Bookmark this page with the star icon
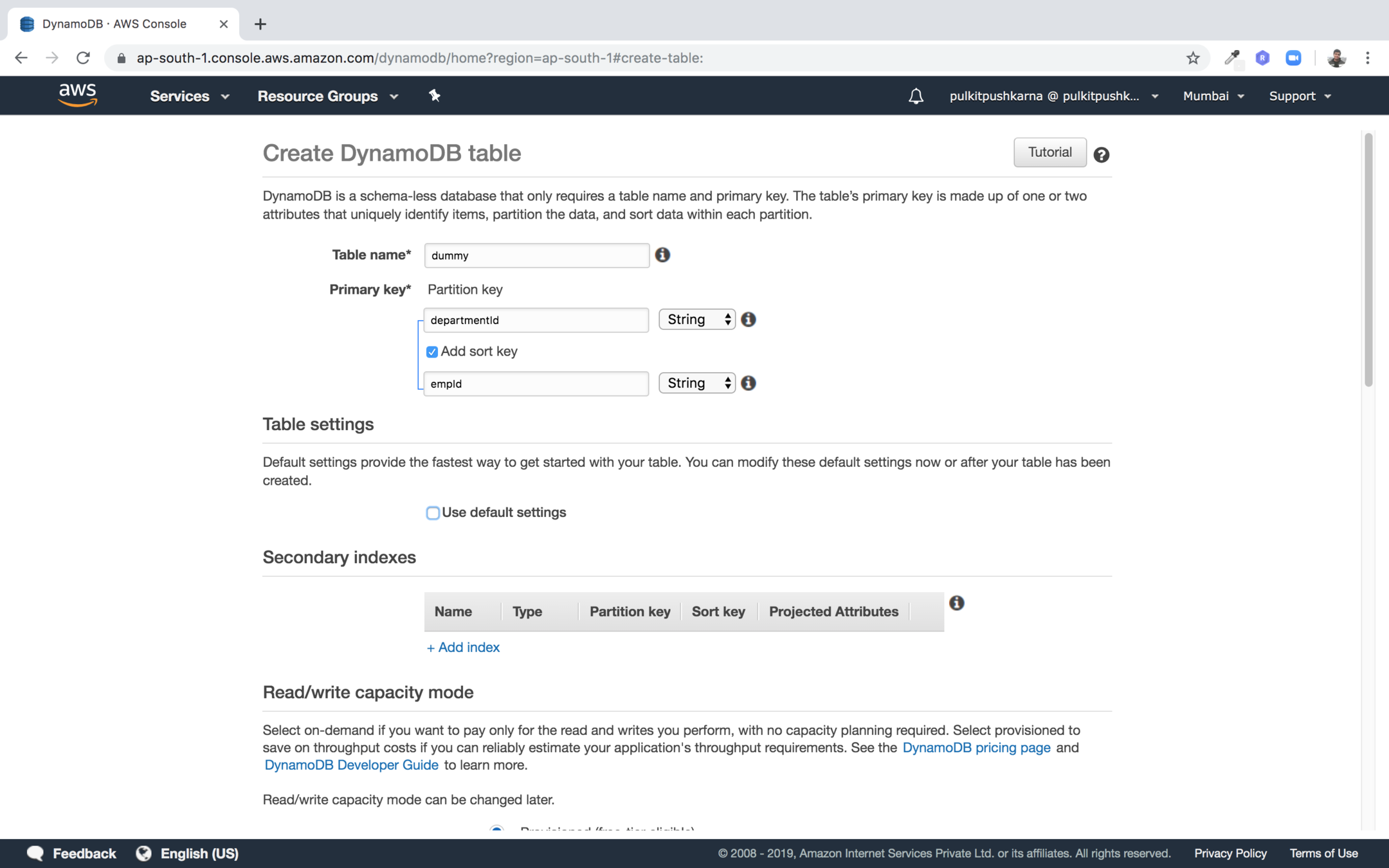1389x868 pixels. point(1193,58)
